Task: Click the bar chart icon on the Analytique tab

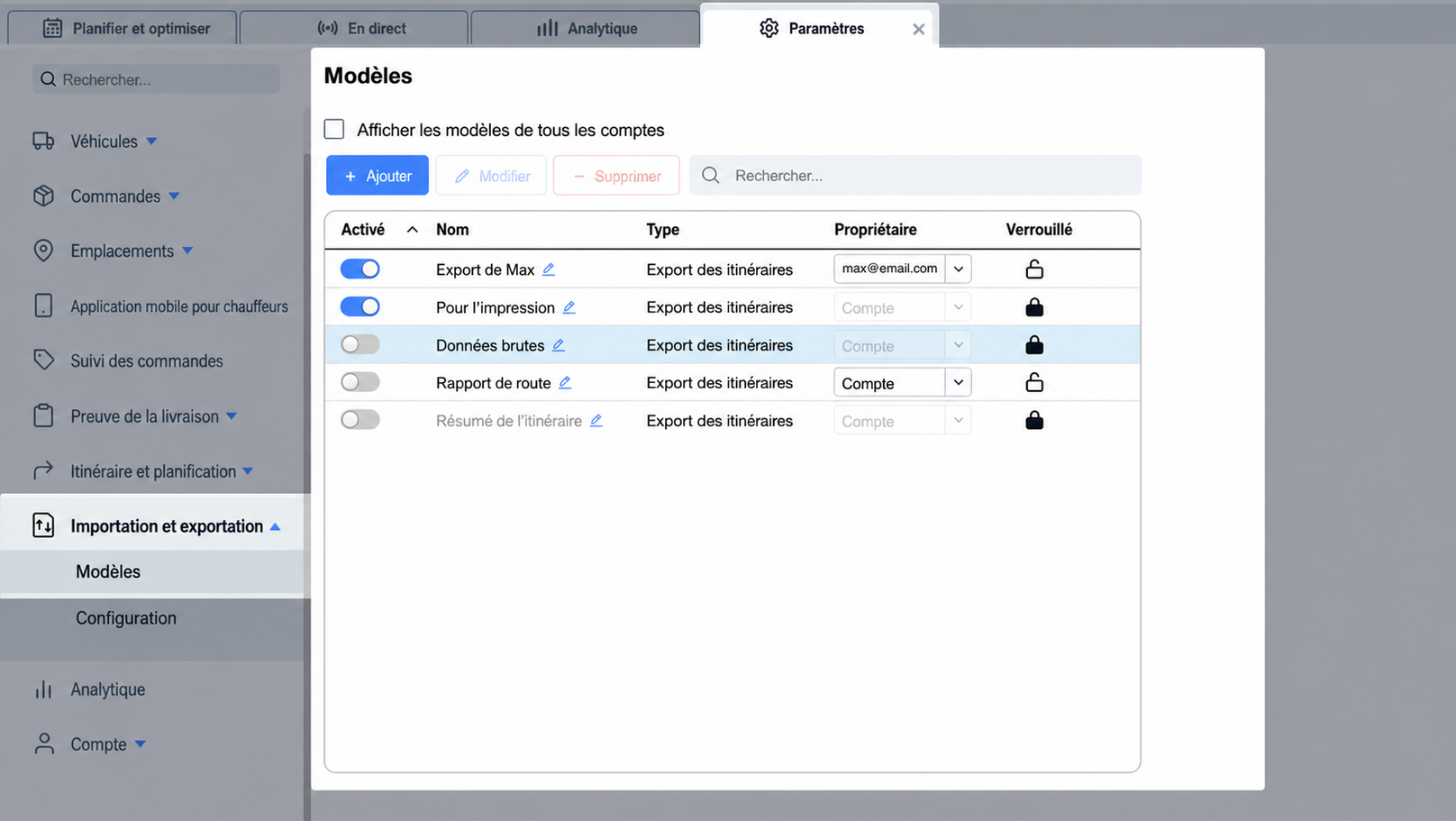Action: (548, 28)
